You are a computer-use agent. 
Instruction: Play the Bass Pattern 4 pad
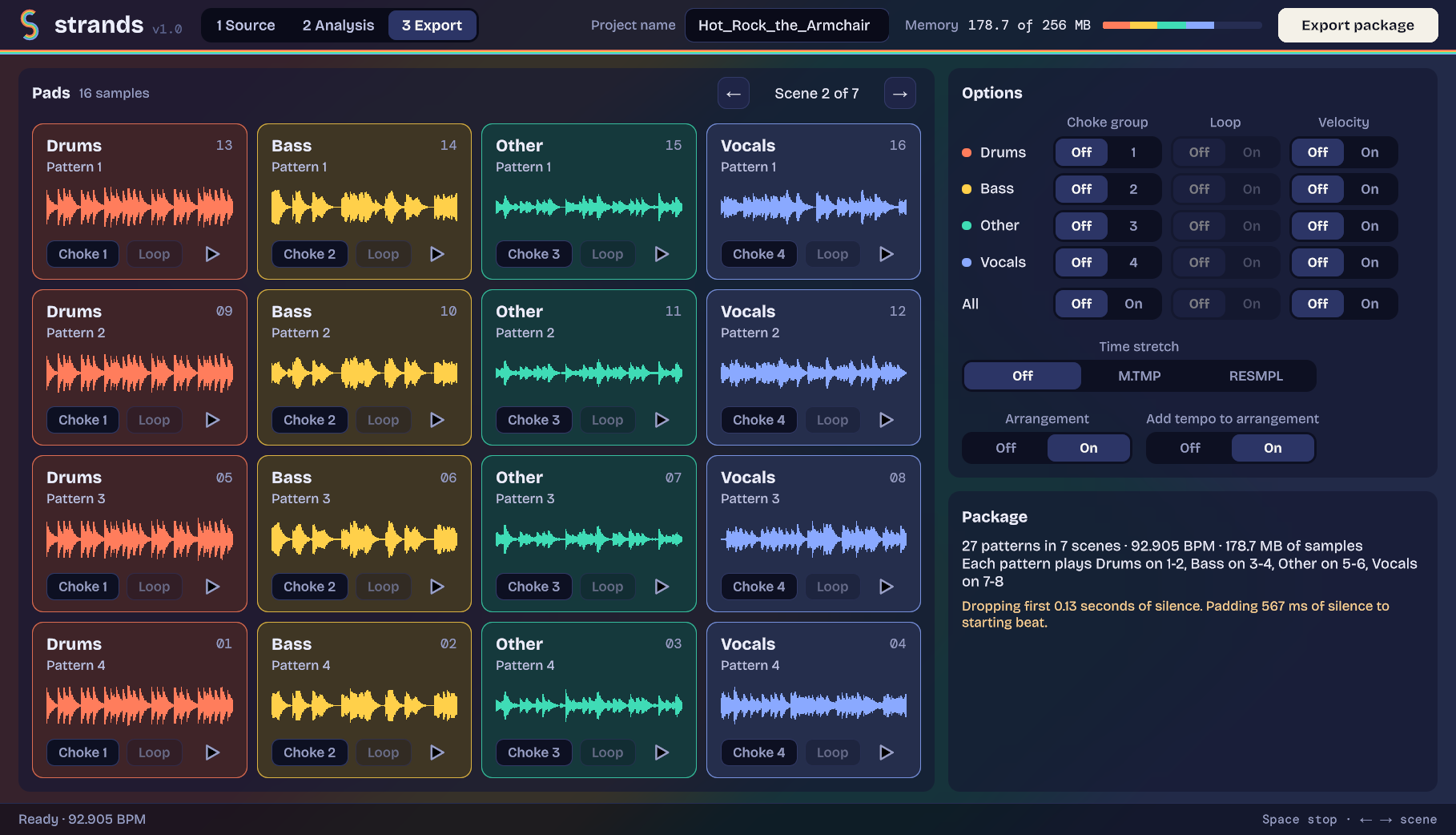coord(437,752)
